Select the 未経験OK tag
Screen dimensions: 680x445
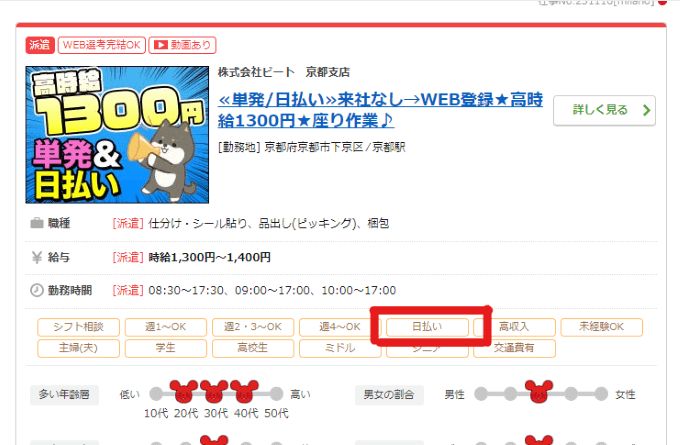pyautogui.click(x=602, y=327)
